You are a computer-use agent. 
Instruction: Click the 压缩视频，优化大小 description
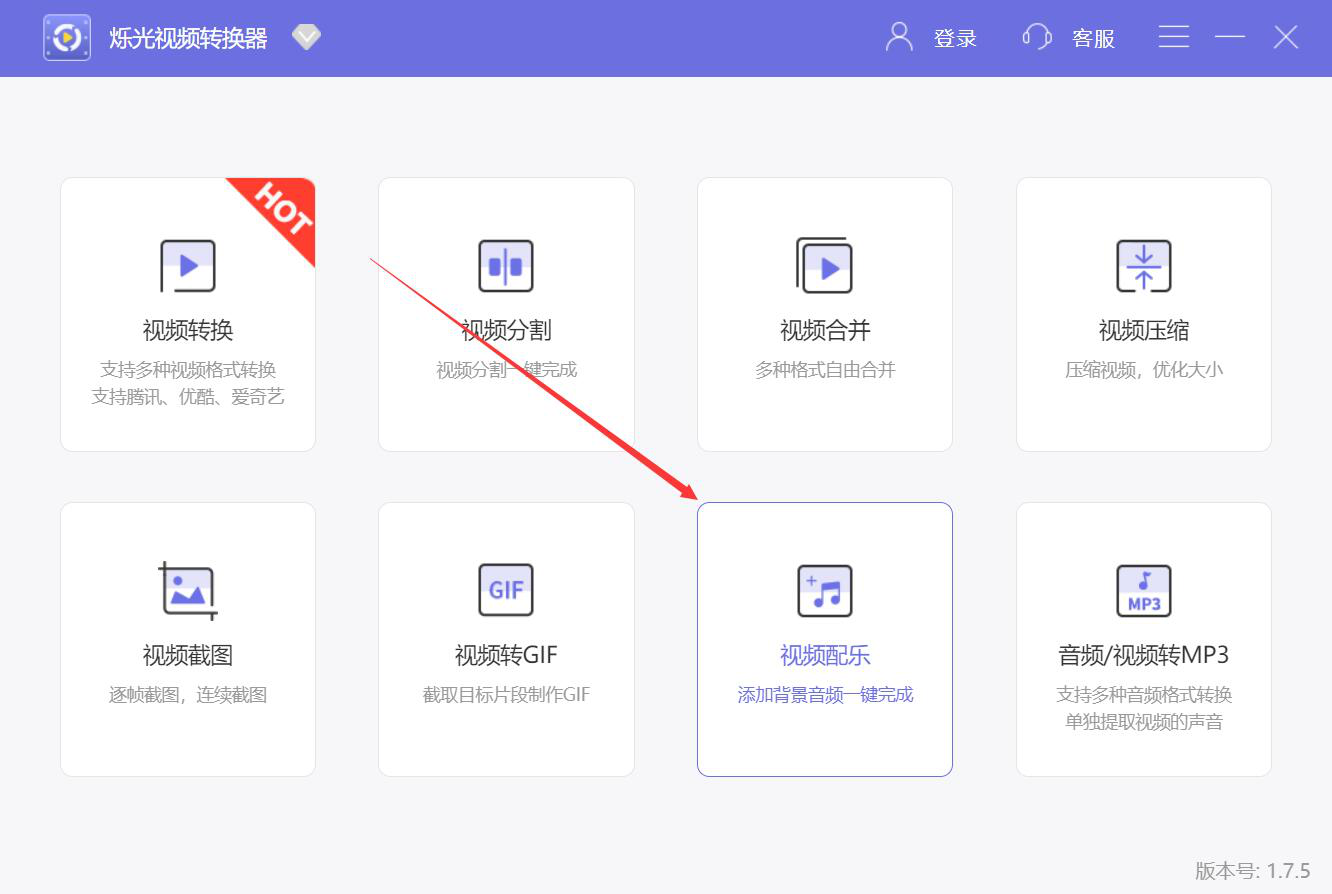point(1144,370)
